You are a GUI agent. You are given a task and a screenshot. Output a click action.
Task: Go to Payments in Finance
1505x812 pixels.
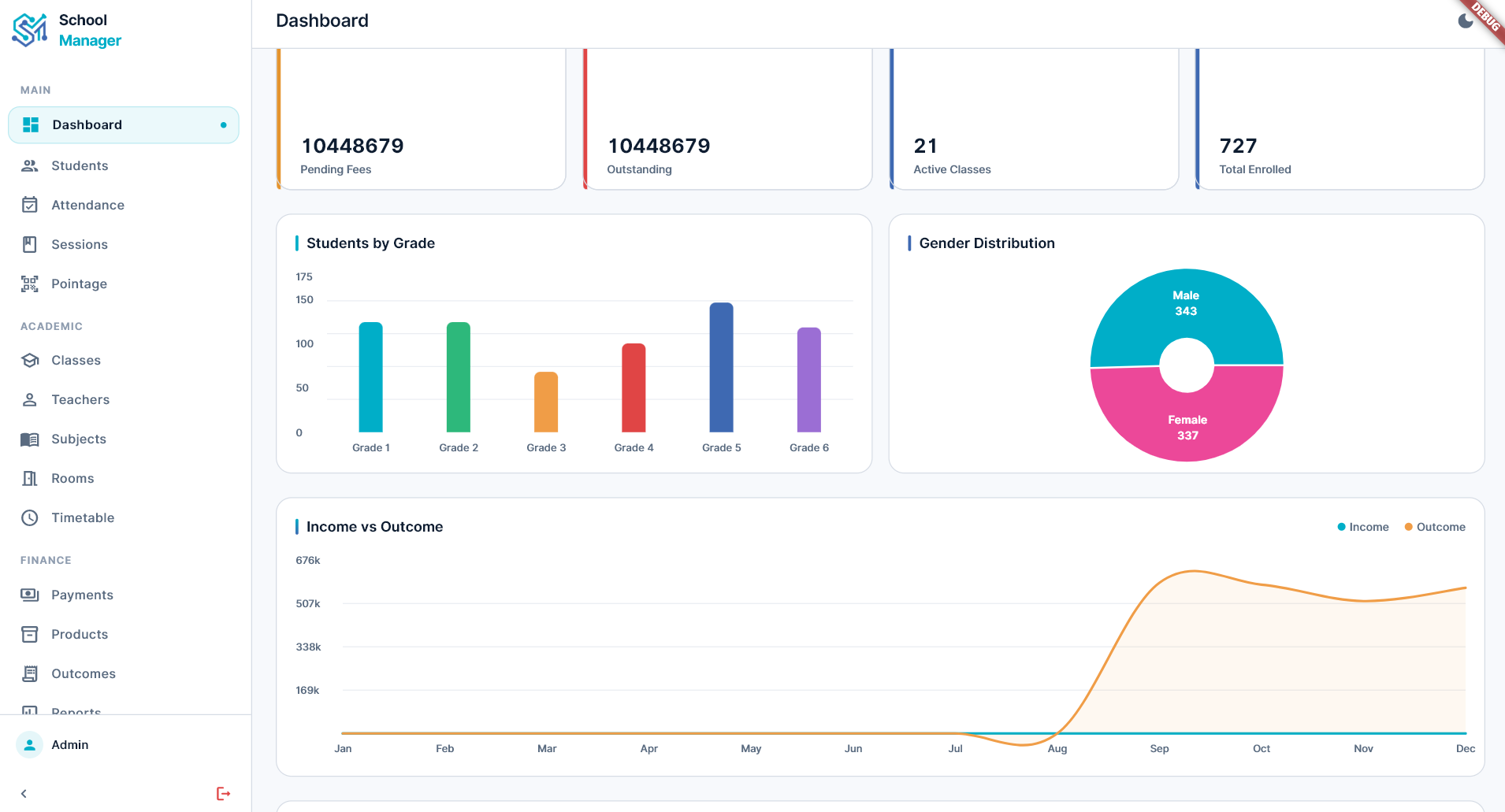124,595
